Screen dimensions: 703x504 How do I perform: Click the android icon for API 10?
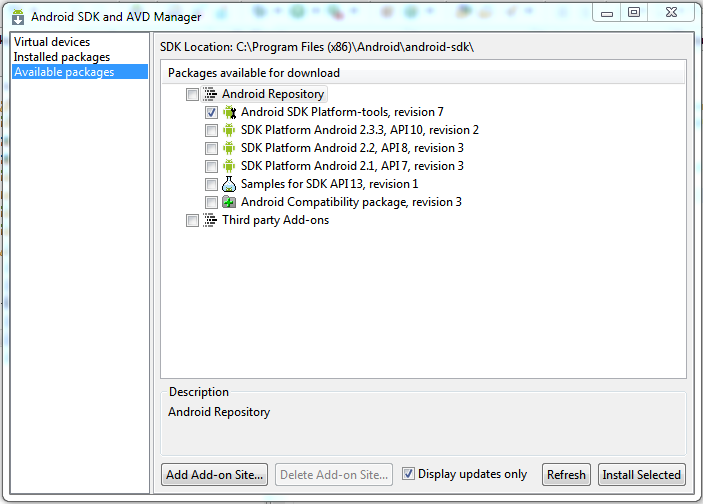(229, 130)
